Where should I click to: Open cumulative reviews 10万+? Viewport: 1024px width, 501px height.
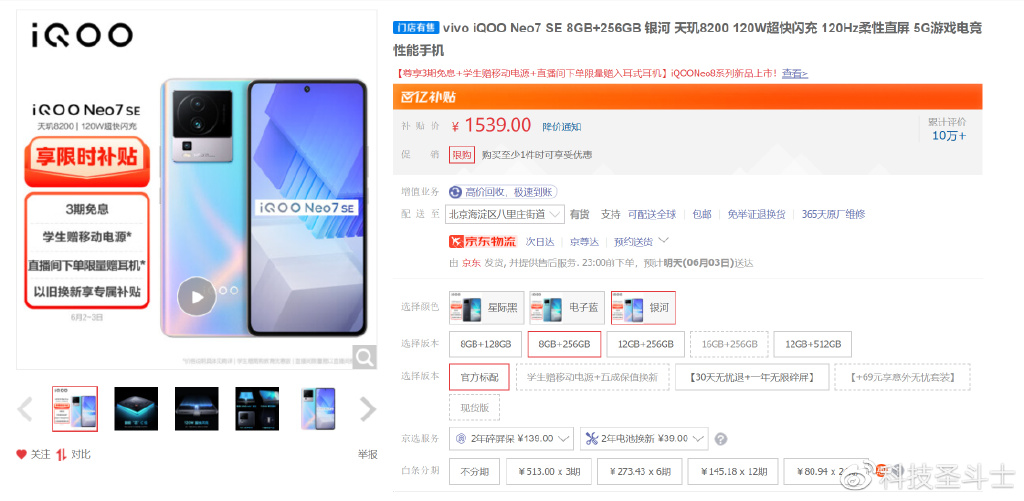[x=948, y=135]
